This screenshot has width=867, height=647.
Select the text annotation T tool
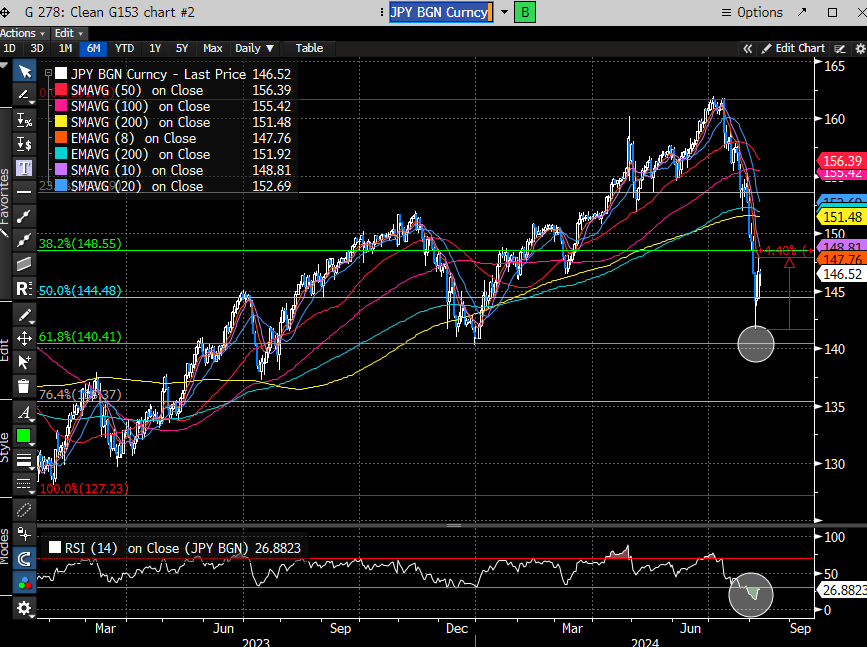tap(24, 168)
